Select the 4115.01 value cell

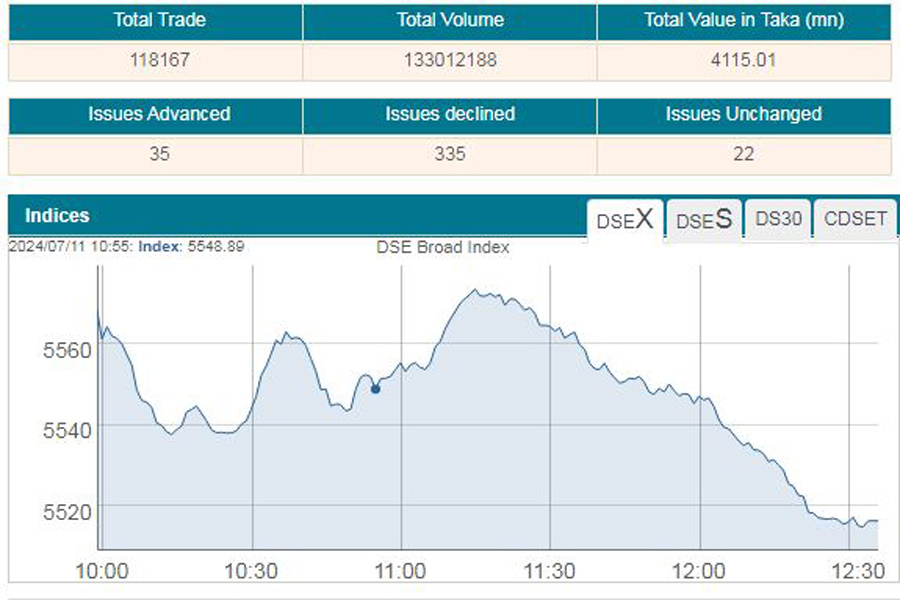[744, 61]
